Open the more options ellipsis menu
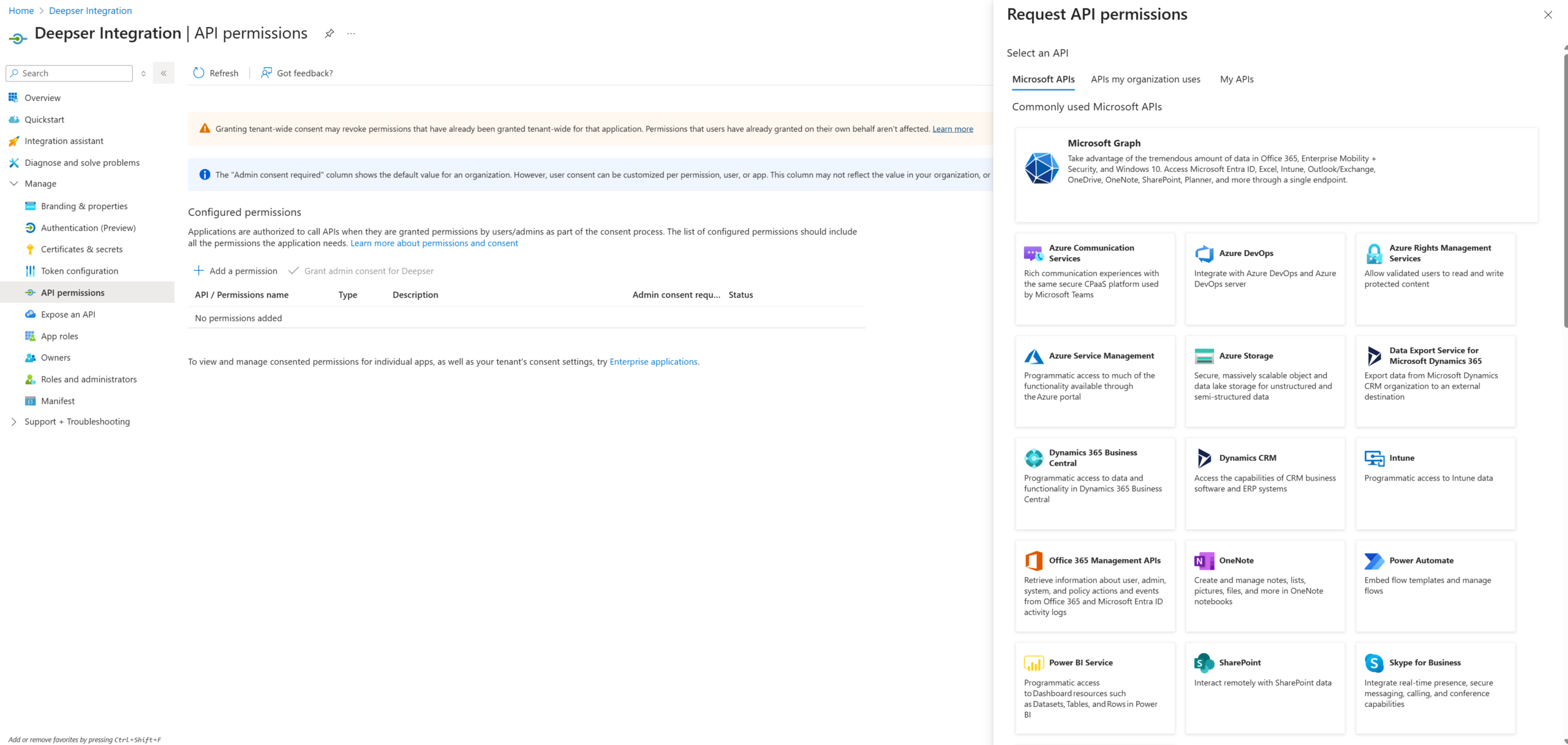The image size is (1568, 745). tap(351, 34)
